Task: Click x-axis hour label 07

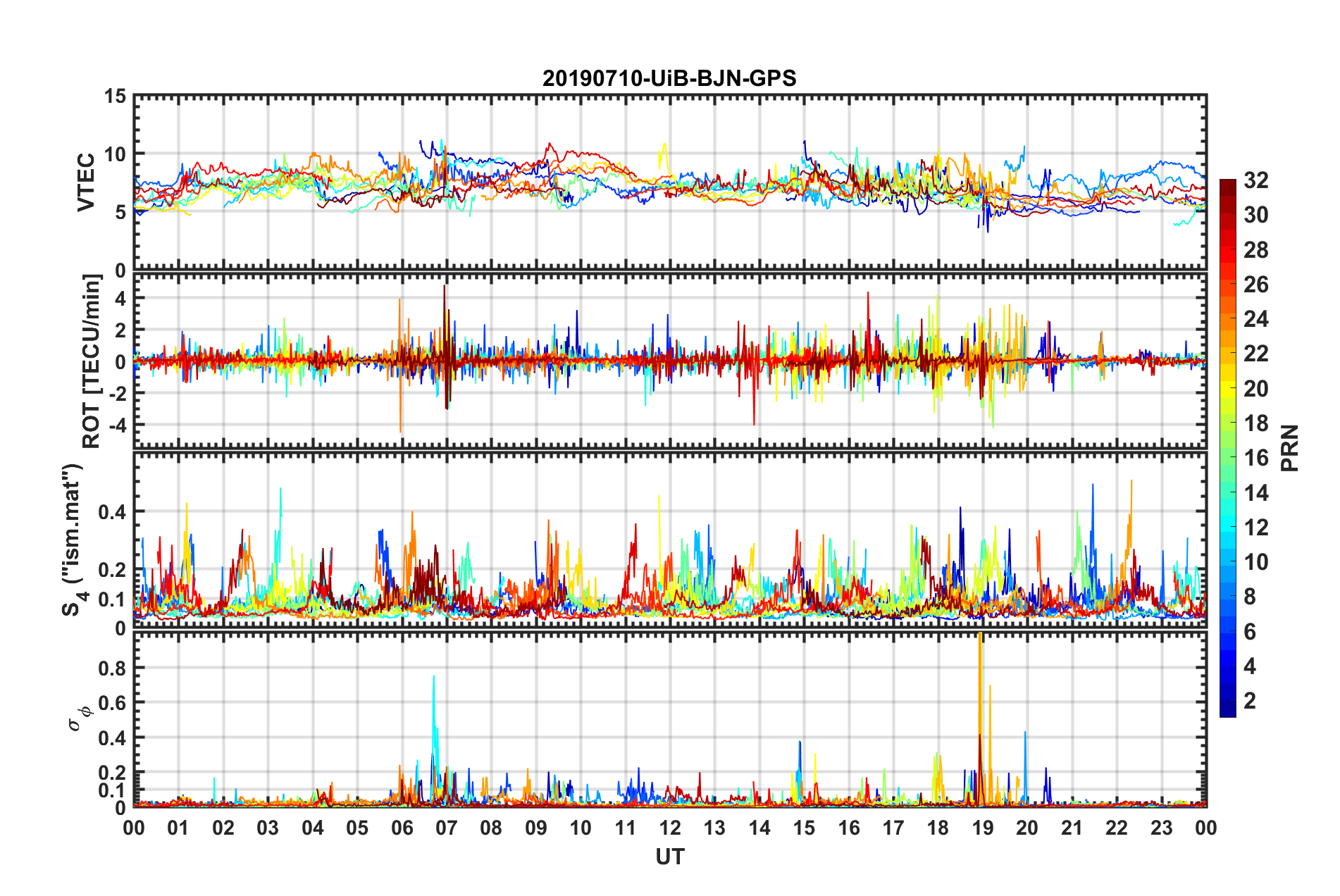Action: pyautogui.click(x=447, y=828)
